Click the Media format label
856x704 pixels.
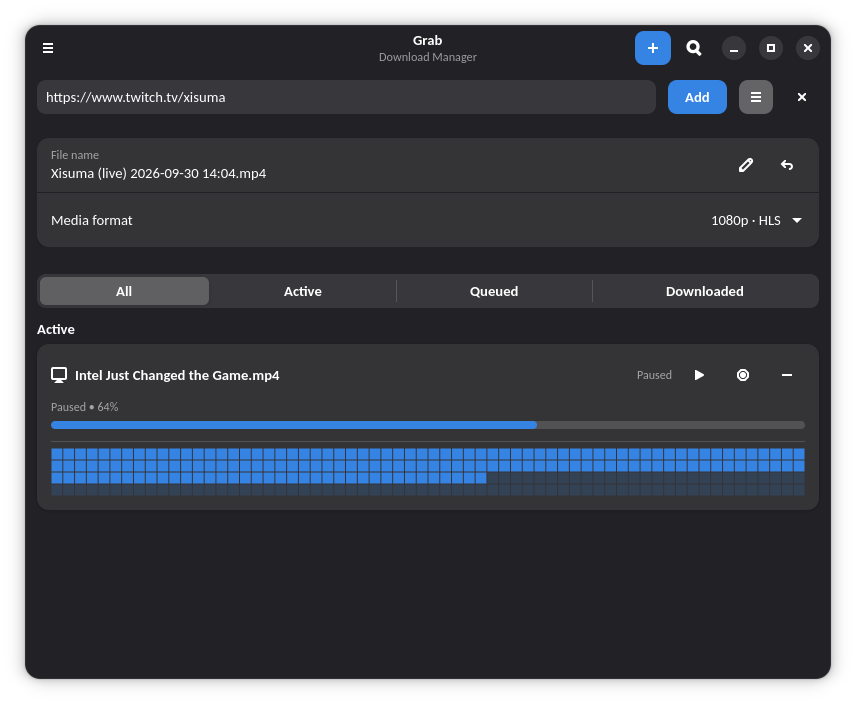92,220
